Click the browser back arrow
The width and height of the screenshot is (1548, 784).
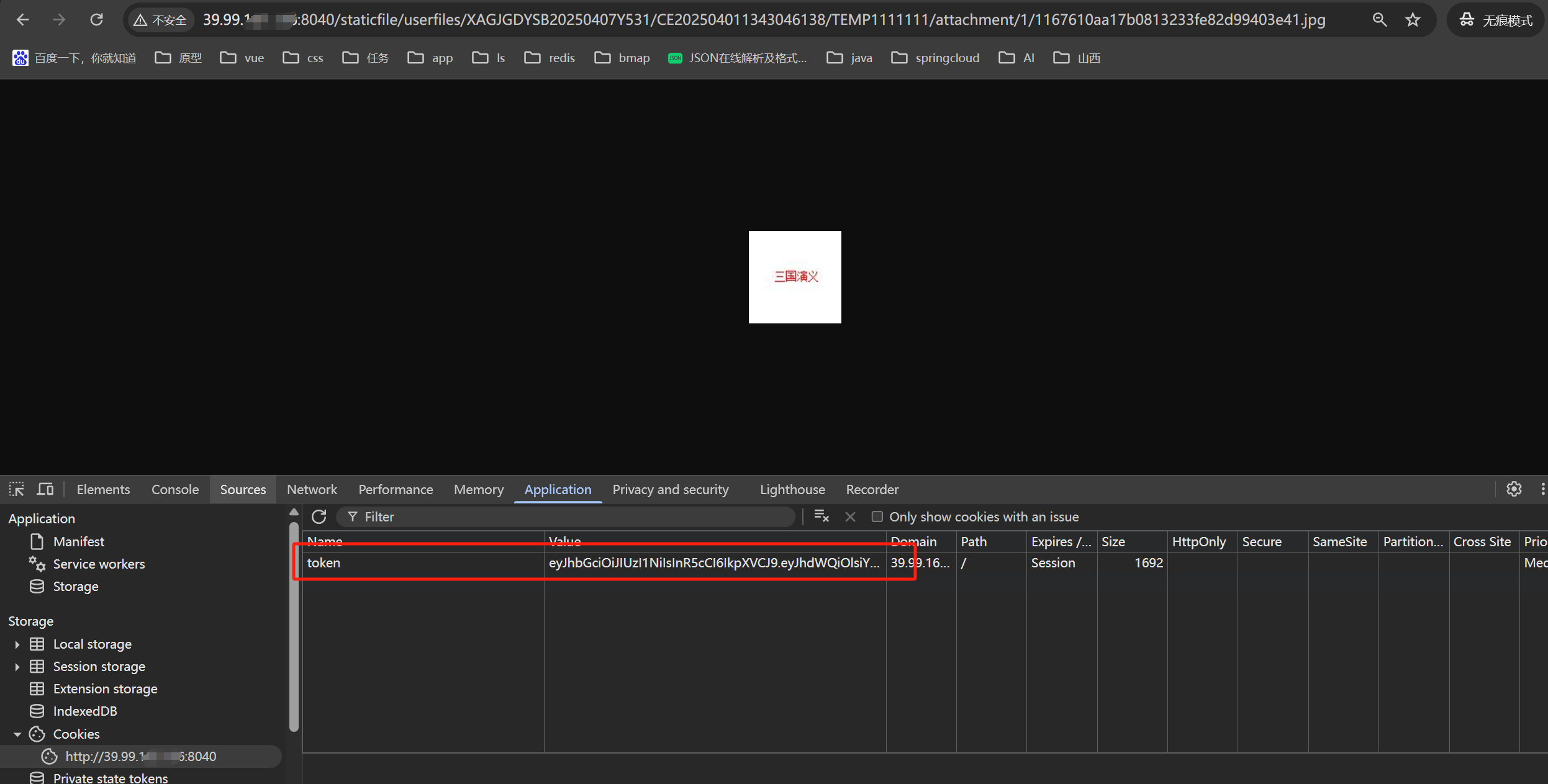coord(23,20)
